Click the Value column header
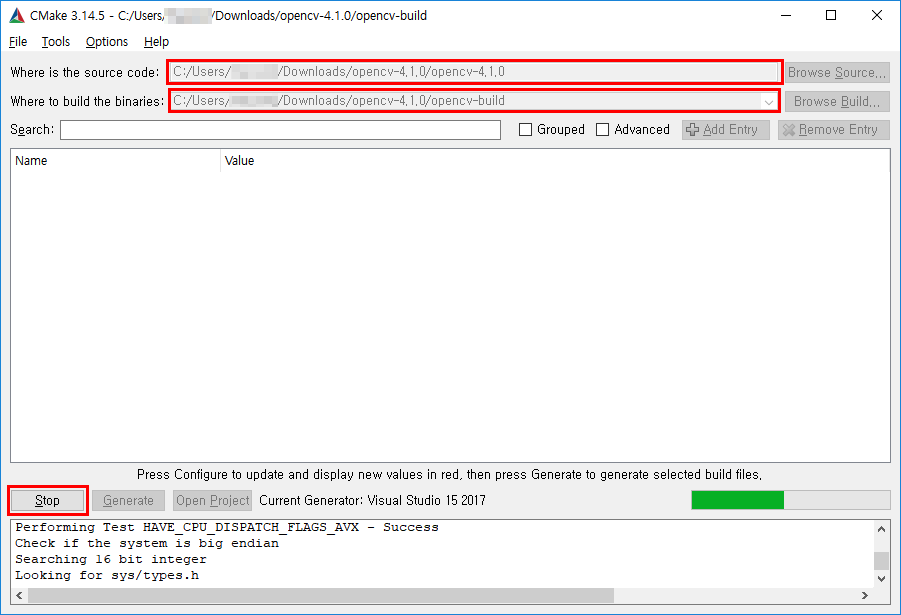Viewport: 901px width, 615px height. [x=555, y=161]
